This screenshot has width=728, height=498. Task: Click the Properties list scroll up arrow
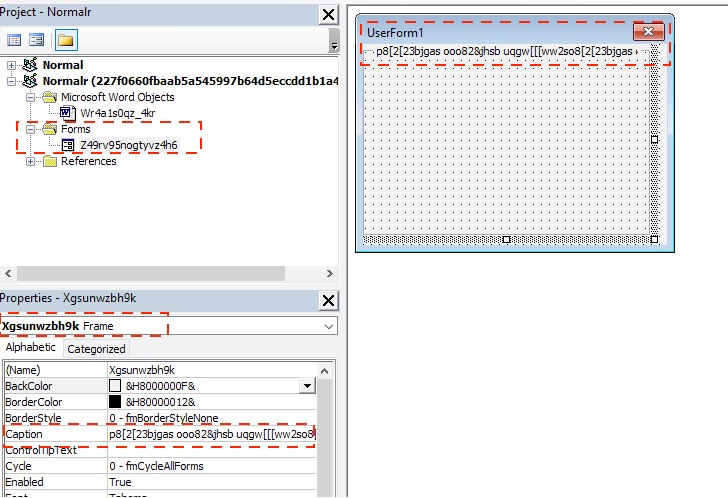[325, 371]
